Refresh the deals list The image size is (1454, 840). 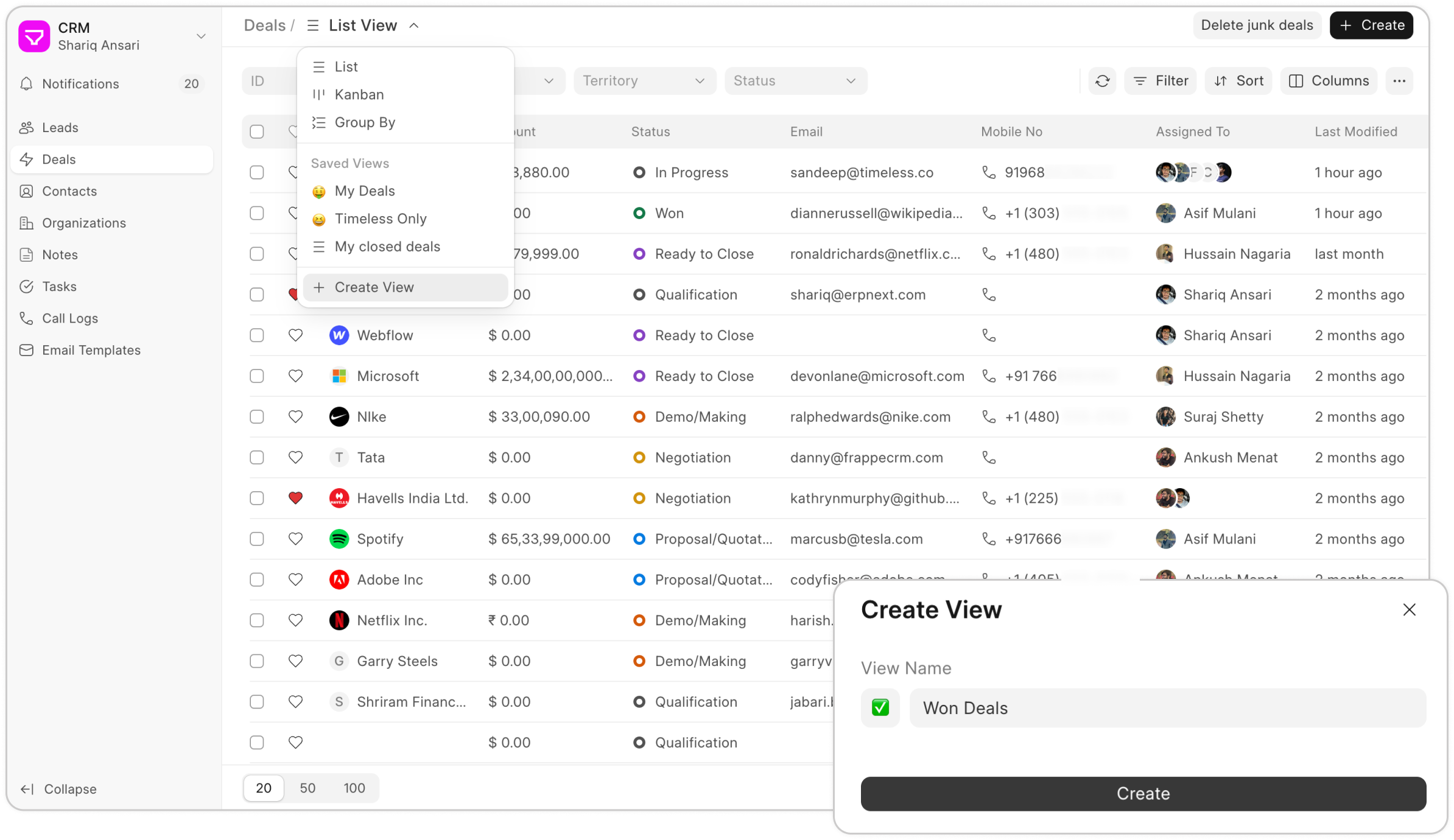[1103, 80]
